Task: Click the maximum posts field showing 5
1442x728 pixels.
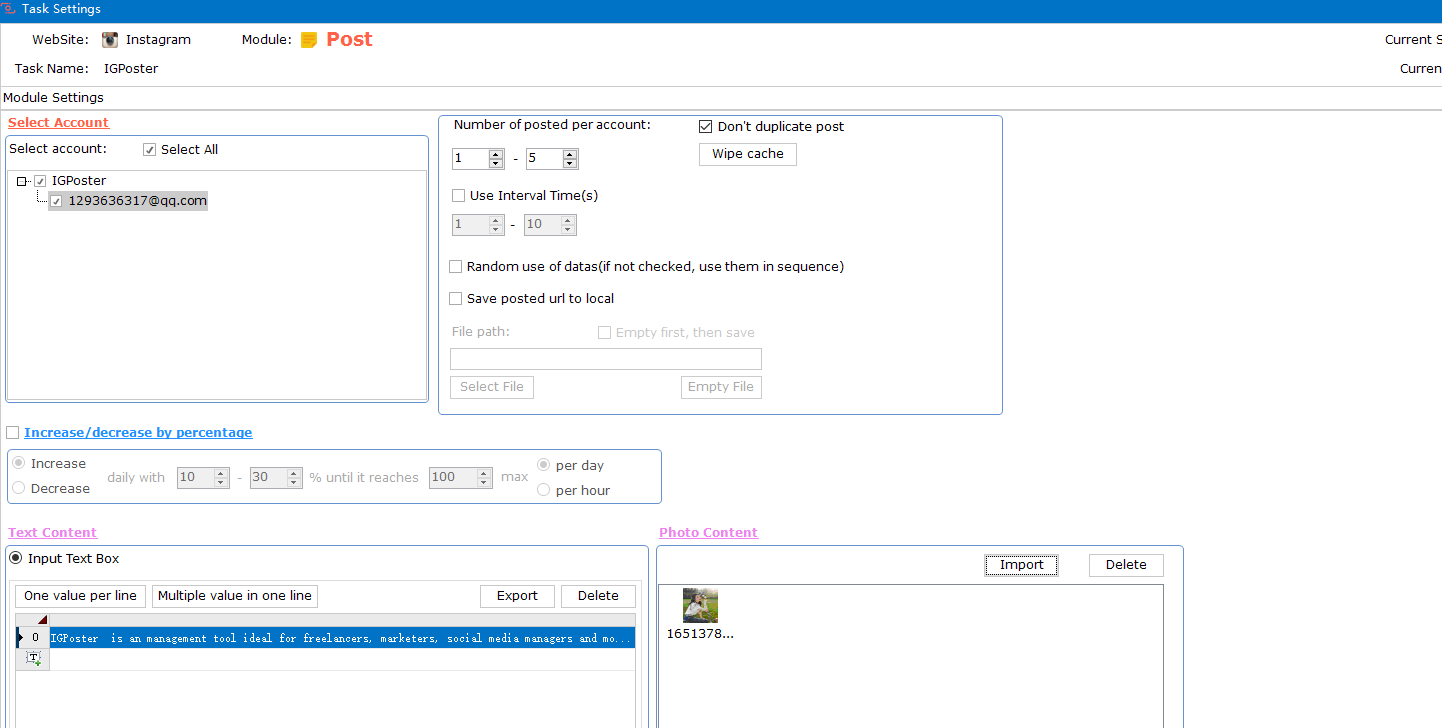Action: (x=544, y=159)
